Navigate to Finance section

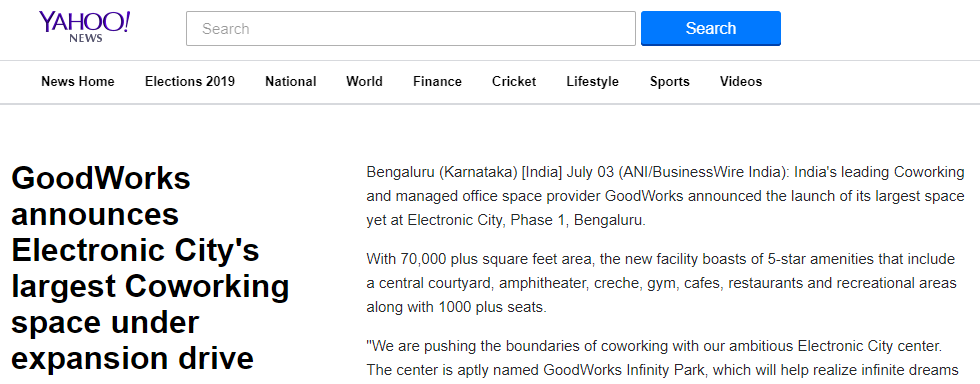pos(438,81)
